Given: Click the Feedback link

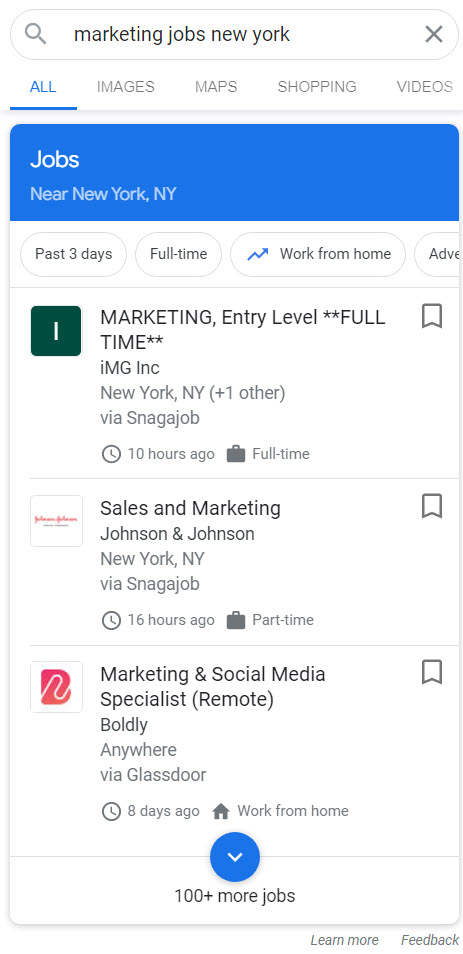Looking at the screenshot, I should pos(430,940).
